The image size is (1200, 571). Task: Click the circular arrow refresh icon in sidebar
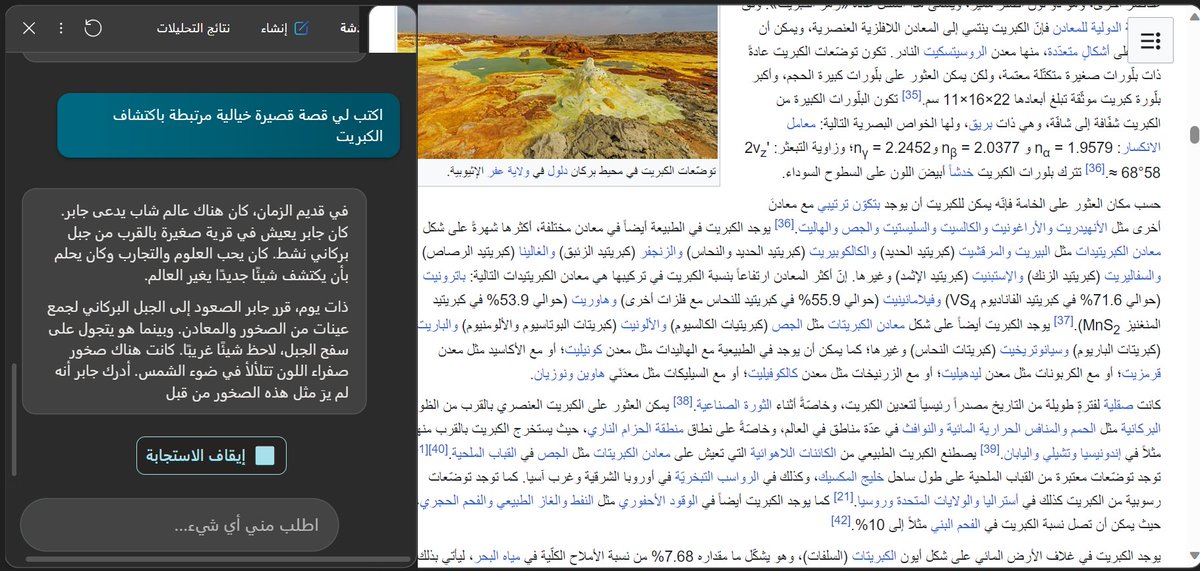[x=93, y=28]
